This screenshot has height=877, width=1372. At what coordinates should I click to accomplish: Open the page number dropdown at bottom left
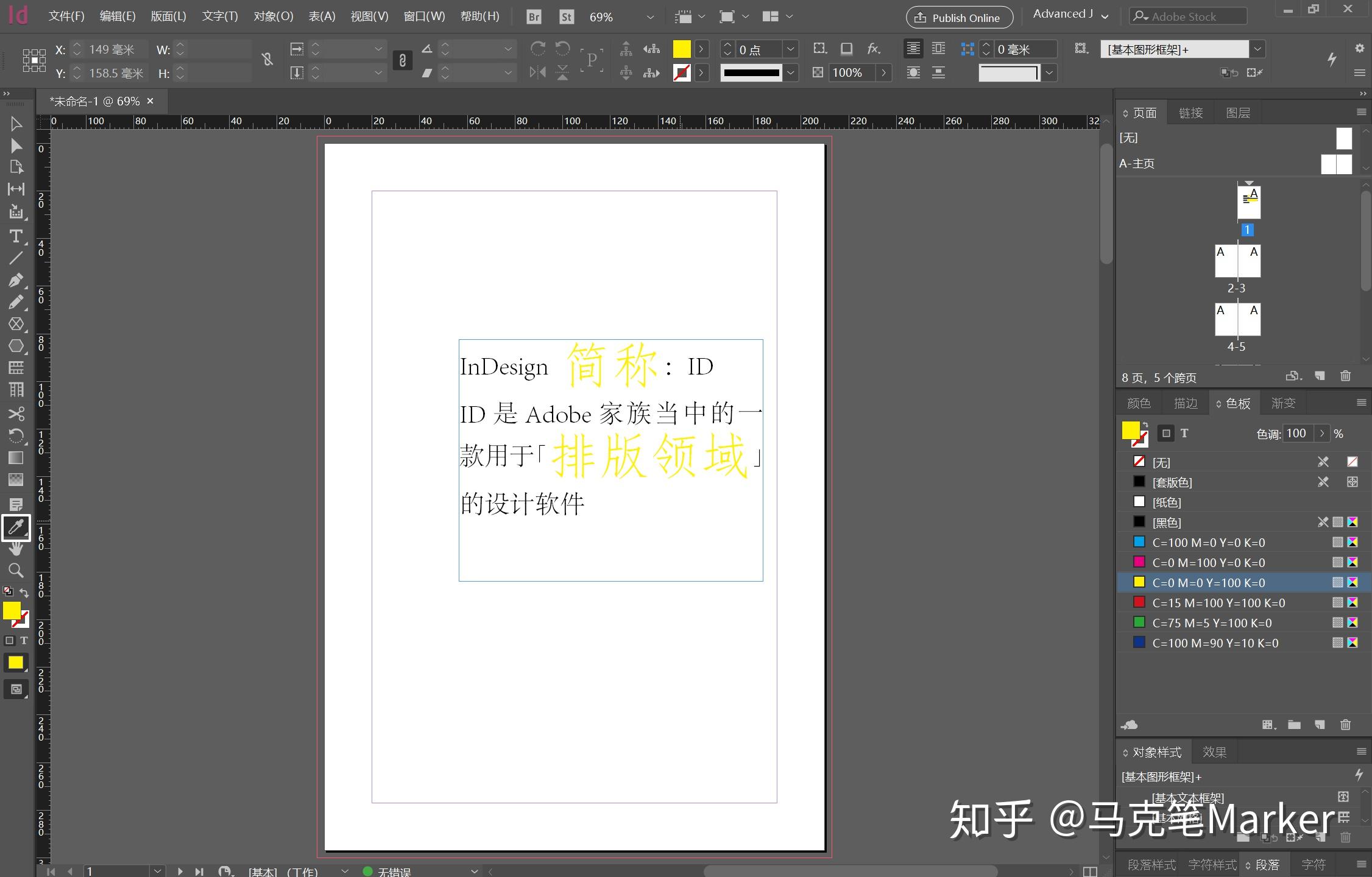158,870
